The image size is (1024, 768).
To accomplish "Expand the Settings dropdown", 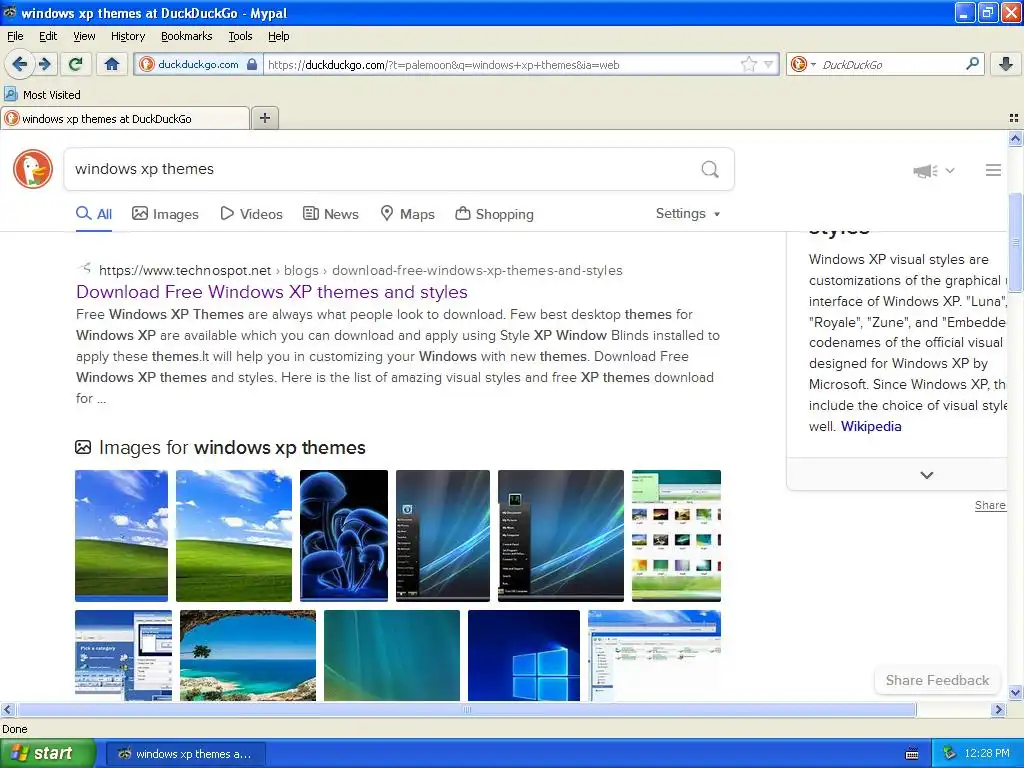I will pos(688,214).
